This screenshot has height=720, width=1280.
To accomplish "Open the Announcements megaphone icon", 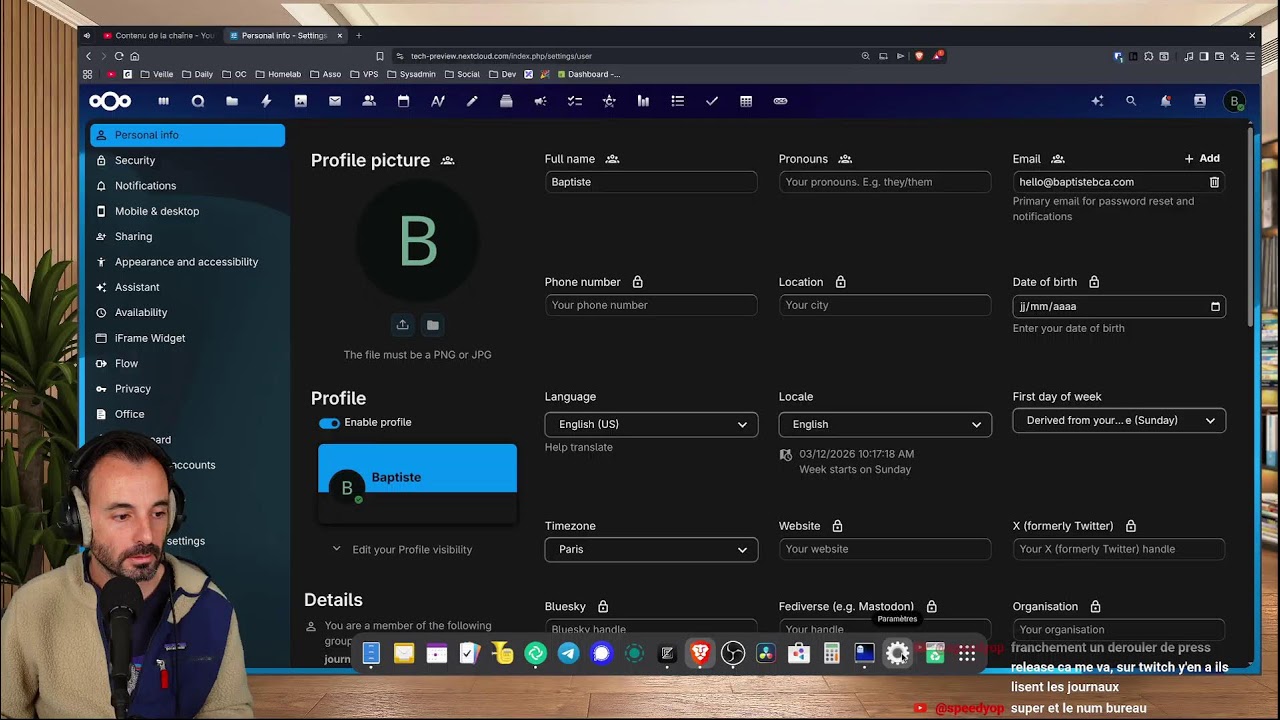I will [x=540, y=101].
